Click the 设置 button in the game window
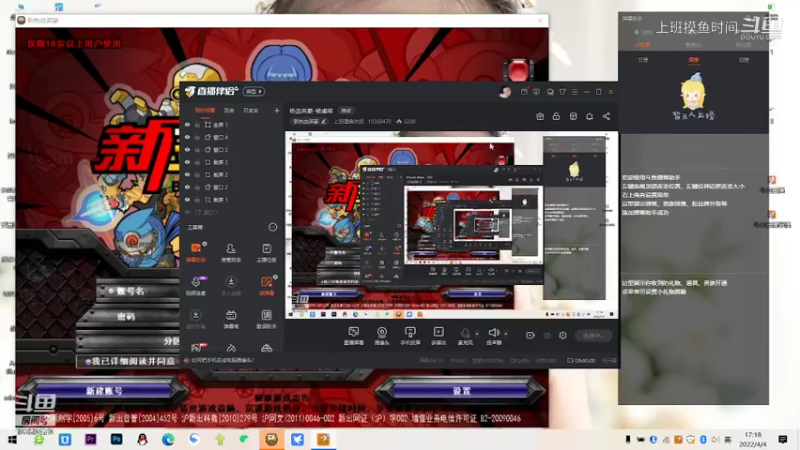Viewport: 800px width, 450px height. [461, 391]
